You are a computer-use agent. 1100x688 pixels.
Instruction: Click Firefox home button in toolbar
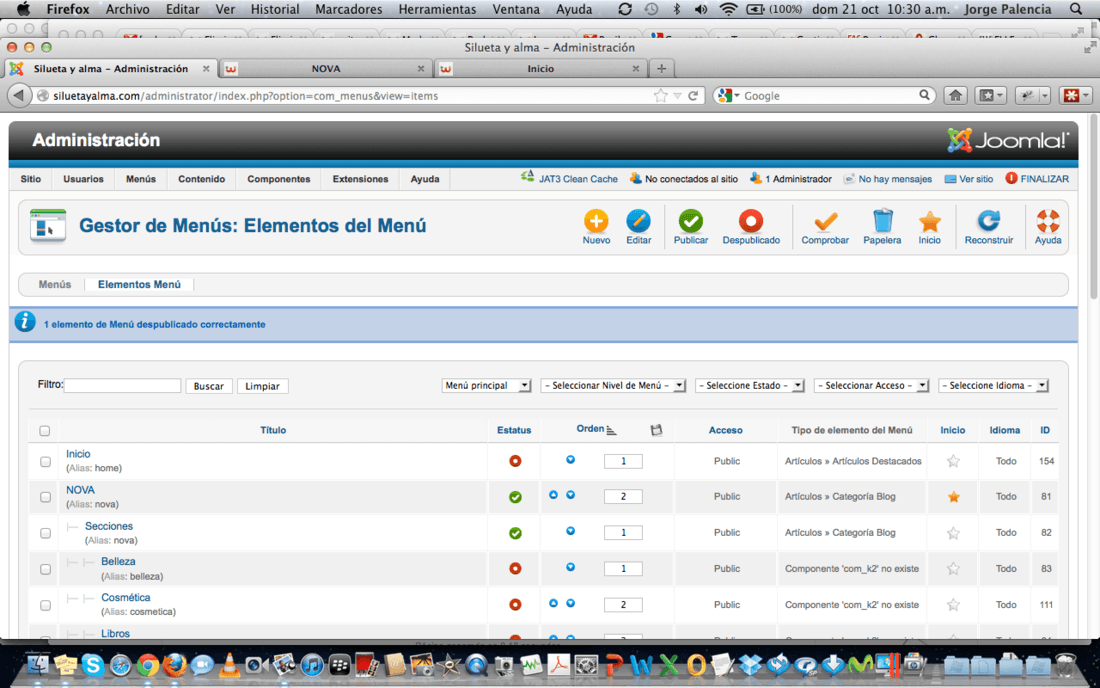[x=955, y=95]
